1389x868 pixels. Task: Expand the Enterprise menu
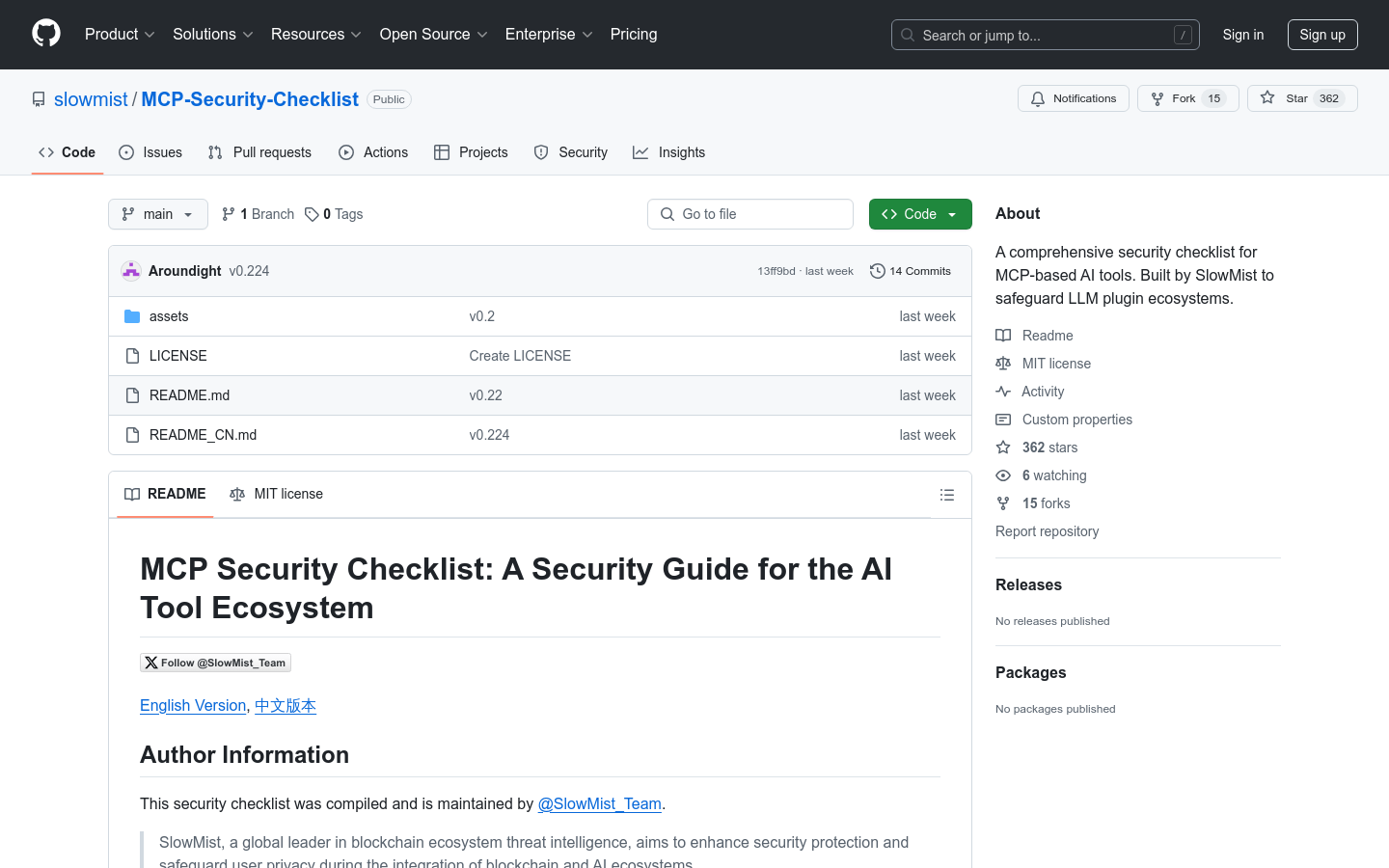(549, 34)
